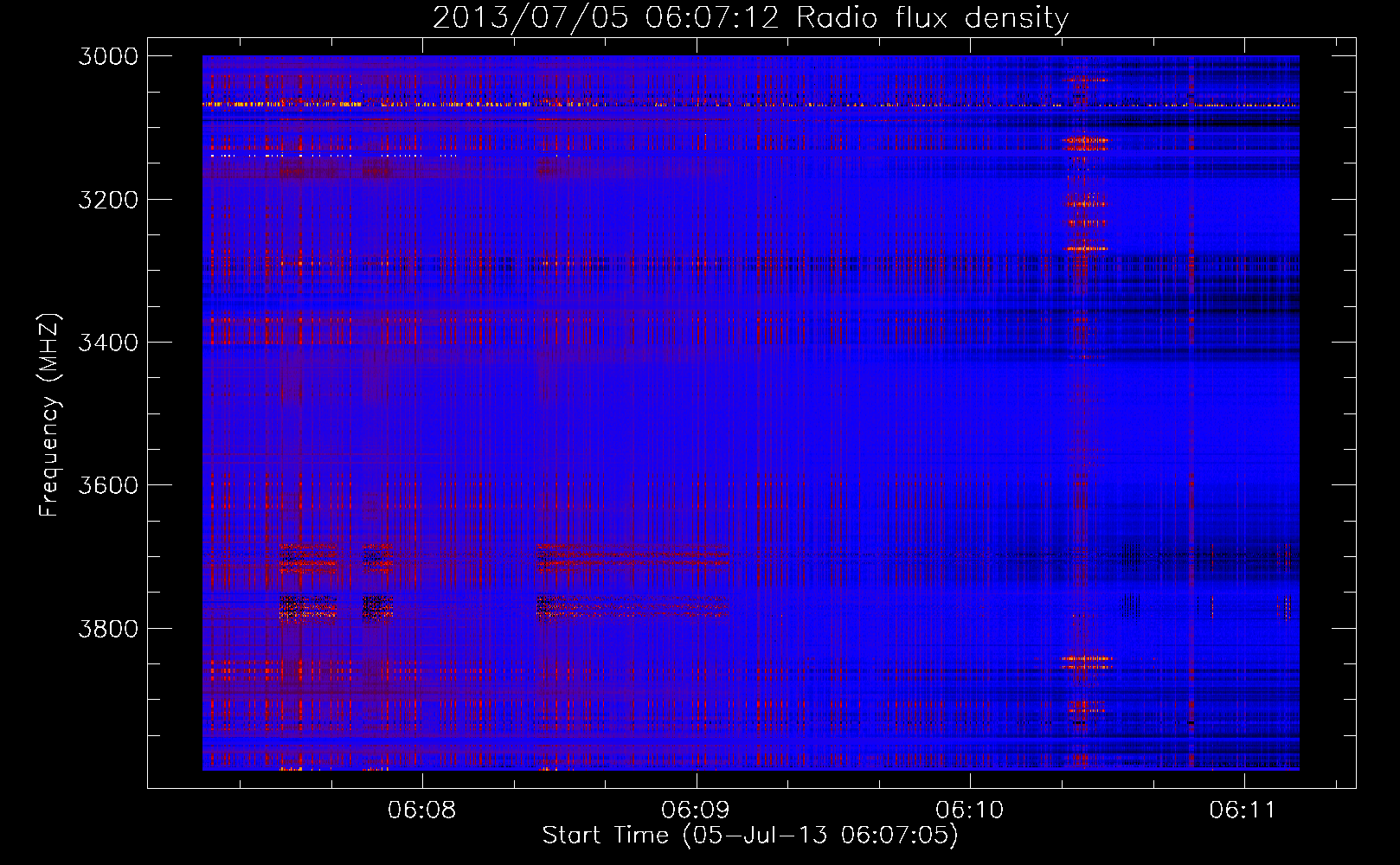Screen dimensions: 1400x865
Task: Select the "Frequency (MHZ)" y-axis label
Action: (x=49, y=415)
